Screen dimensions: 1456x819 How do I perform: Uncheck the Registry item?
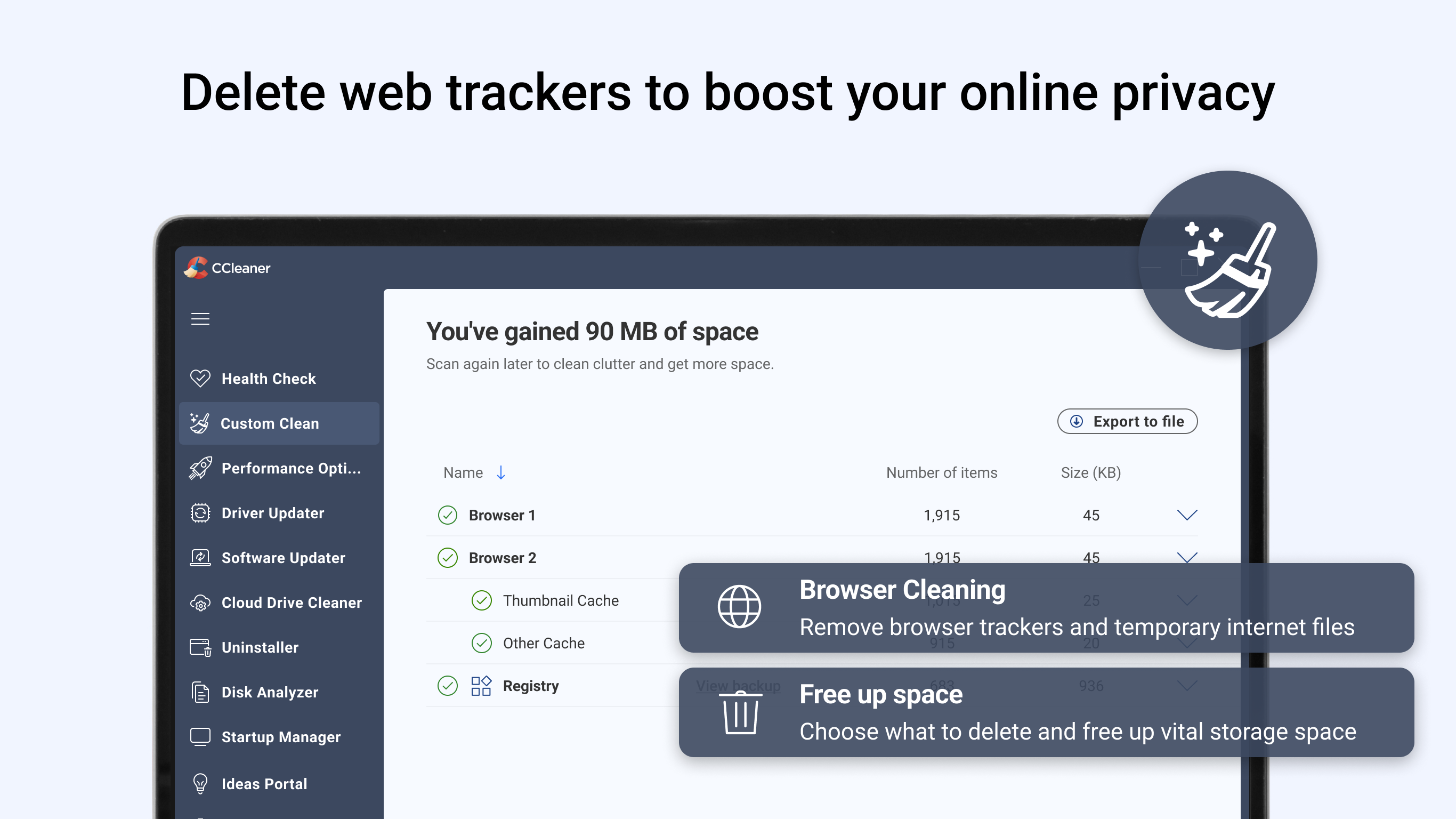447,686
